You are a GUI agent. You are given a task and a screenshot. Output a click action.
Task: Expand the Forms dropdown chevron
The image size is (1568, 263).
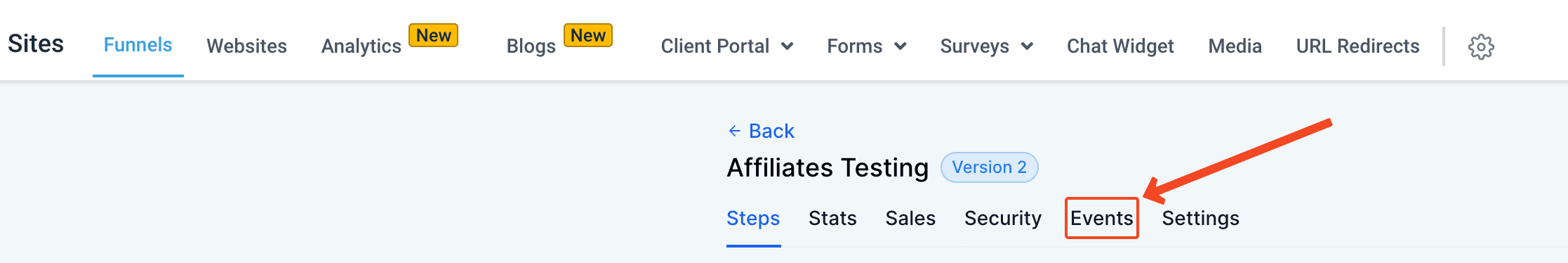click(901, 46)
